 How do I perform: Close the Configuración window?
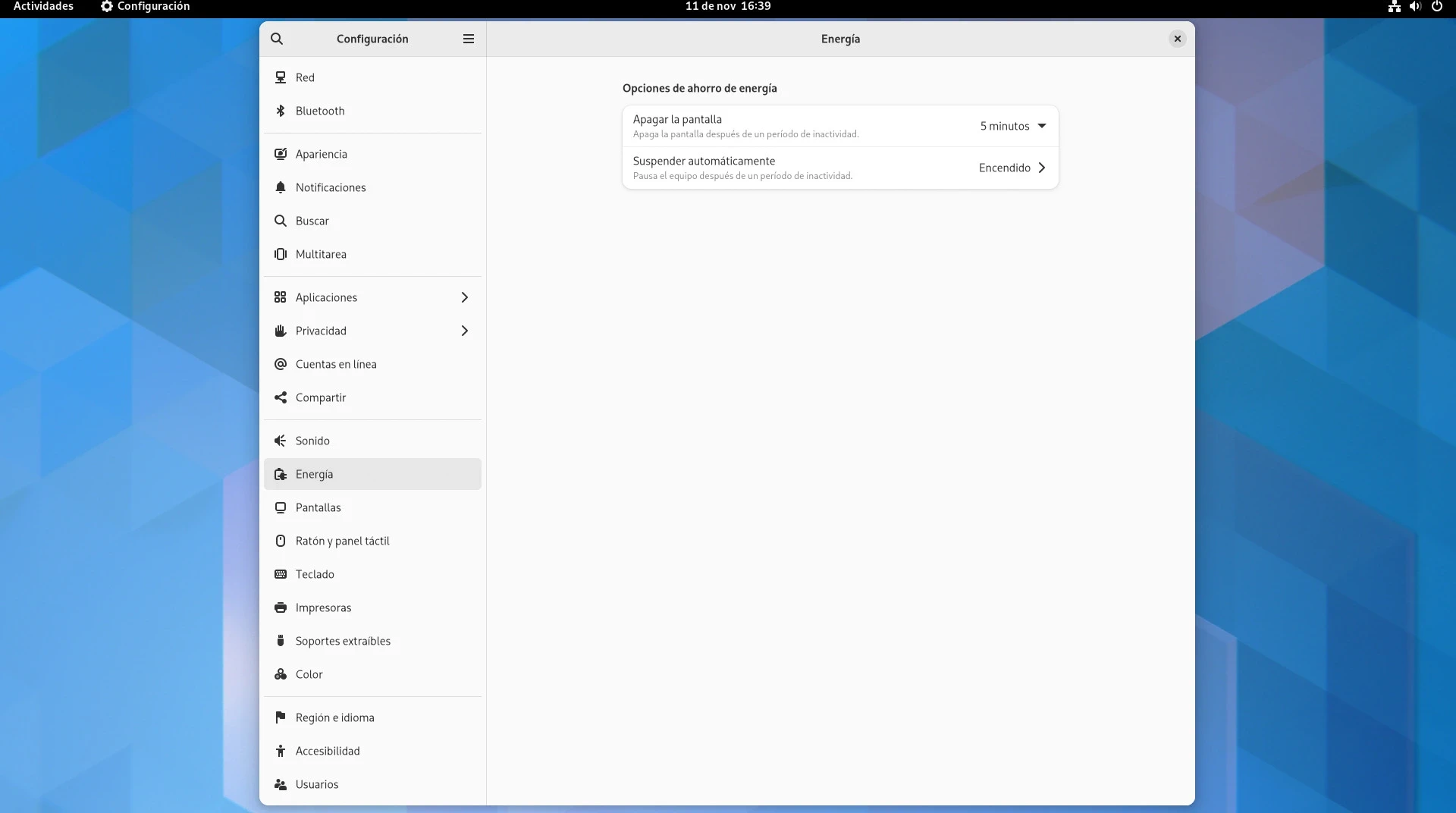(x=1177, y=39)
